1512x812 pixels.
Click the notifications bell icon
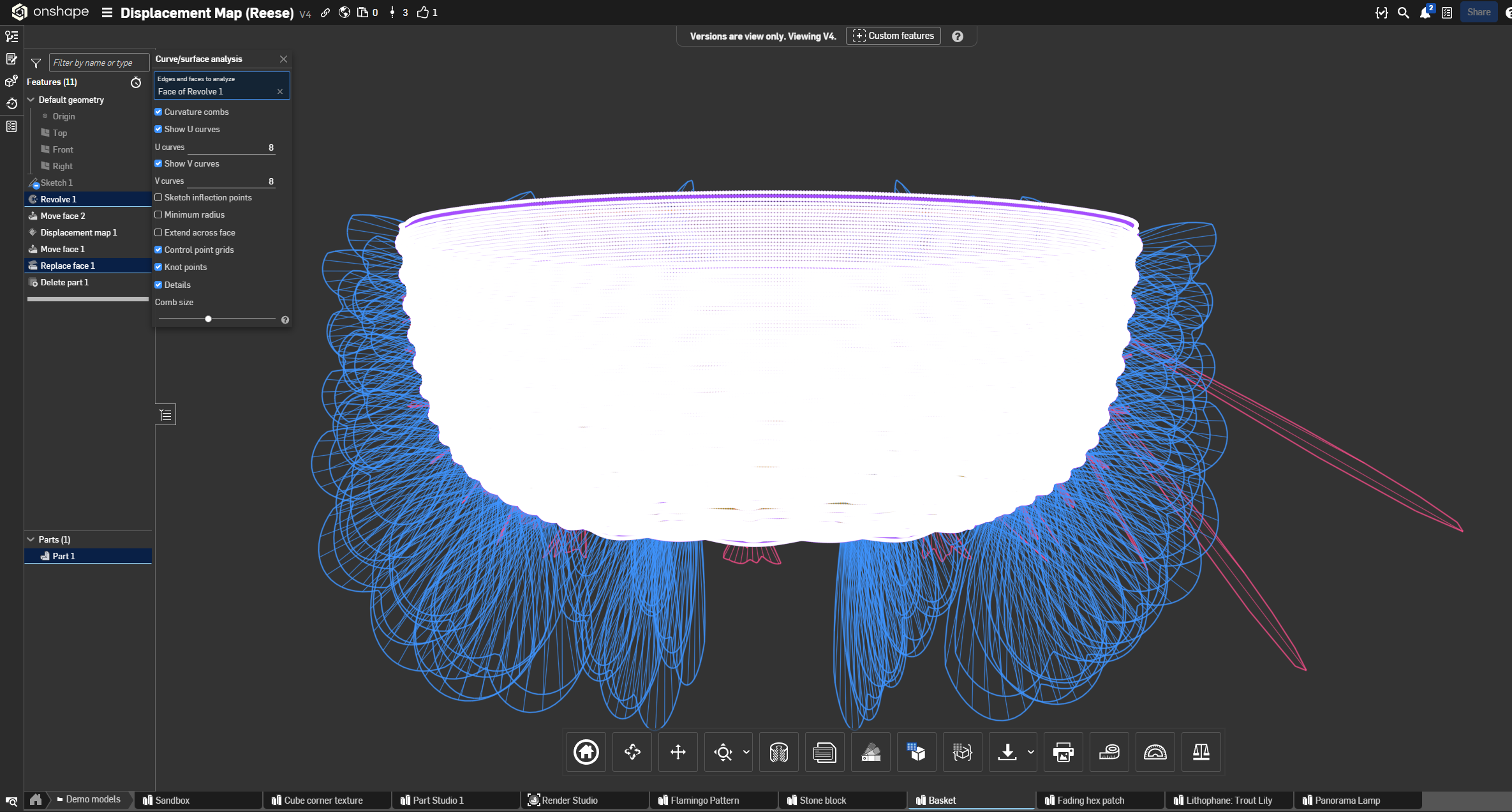tap(1425, 13)
